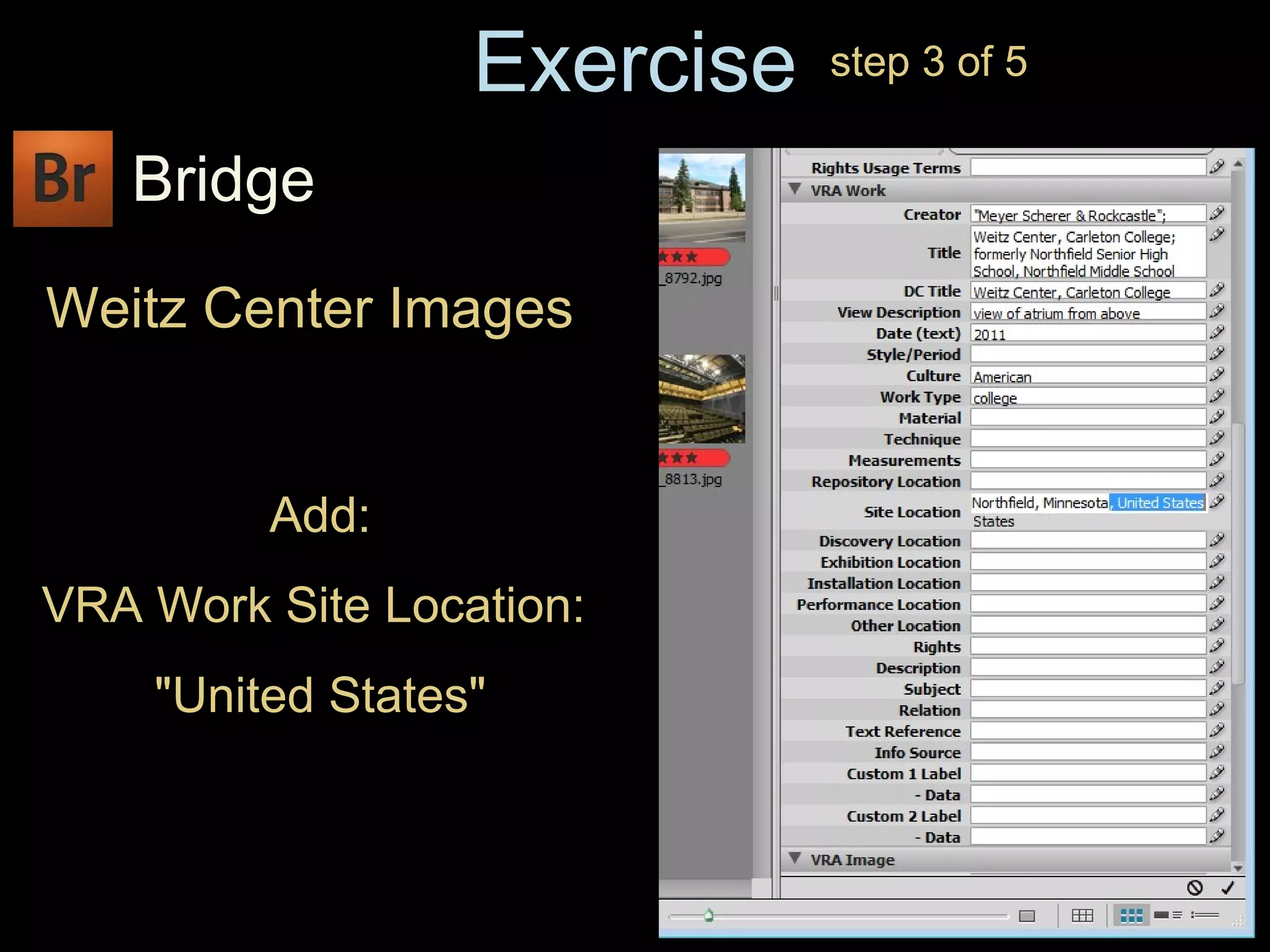The width and height of the screenshot is (1270, 952).
Task: Click the Work Type field containing college
Action: coord(1088,397)
